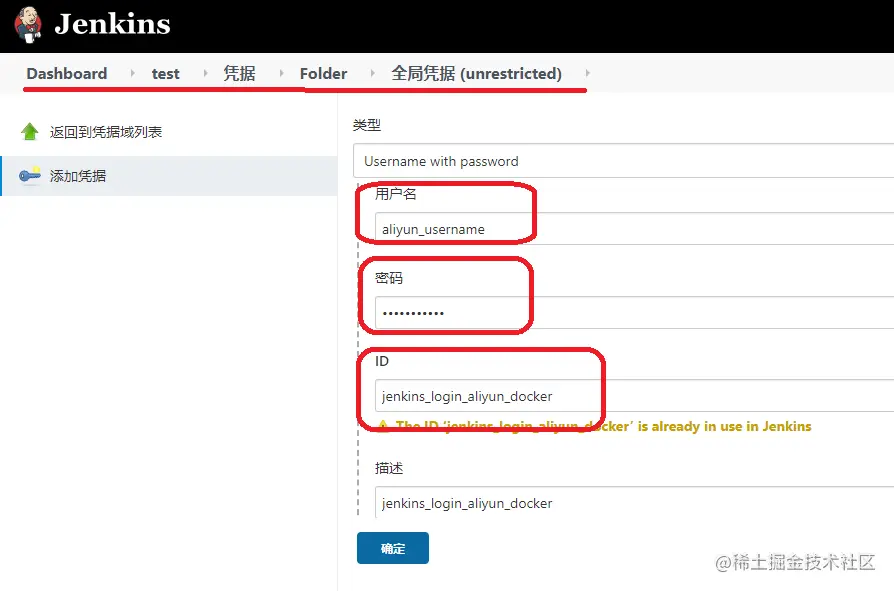Expand the arrow after test breadcrumb
Image resolution: width=894 pixels, height=591 pixels.
[205, 73]
